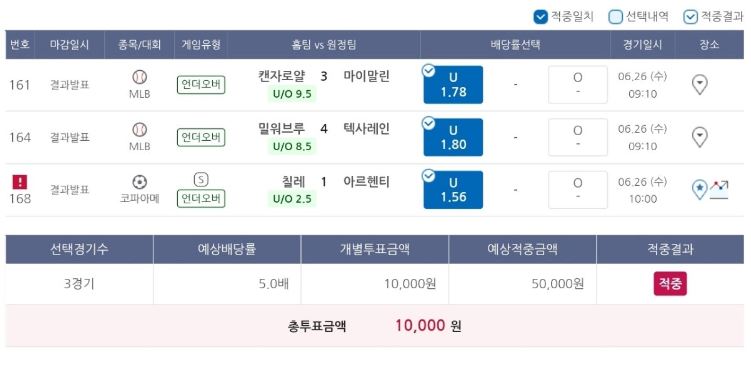
Task: Select the U 1.56 odds for 칠레 match
Action: coord(453,190)
